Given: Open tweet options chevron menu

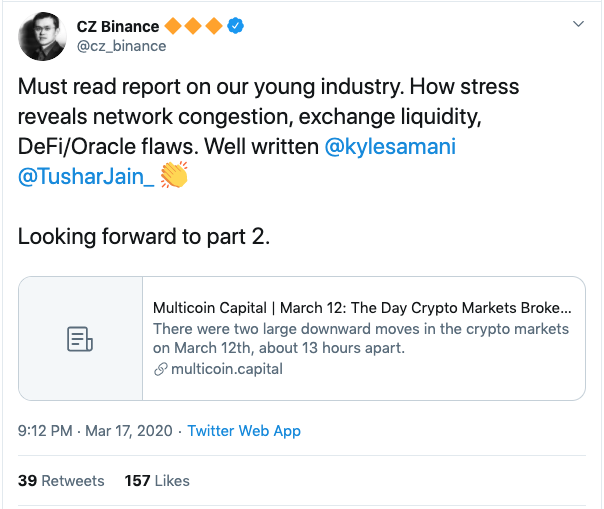Looking at the screenshot, I should click(x=578, y=24).
